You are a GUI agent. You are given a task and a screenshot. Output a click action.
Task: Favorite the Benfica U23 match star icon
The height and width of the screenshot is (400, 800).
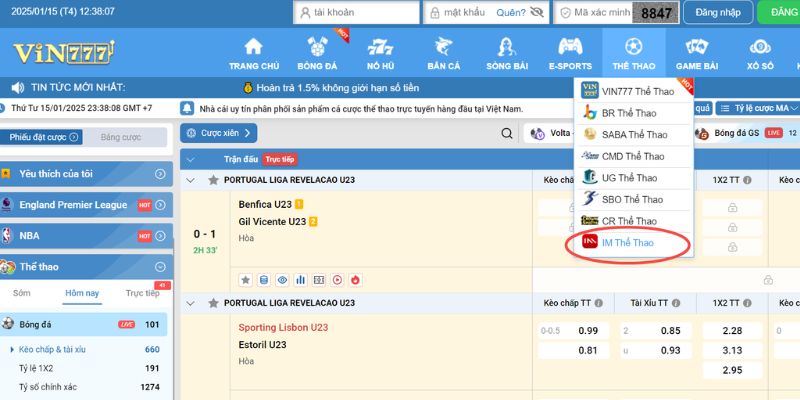tap(245, 280)
